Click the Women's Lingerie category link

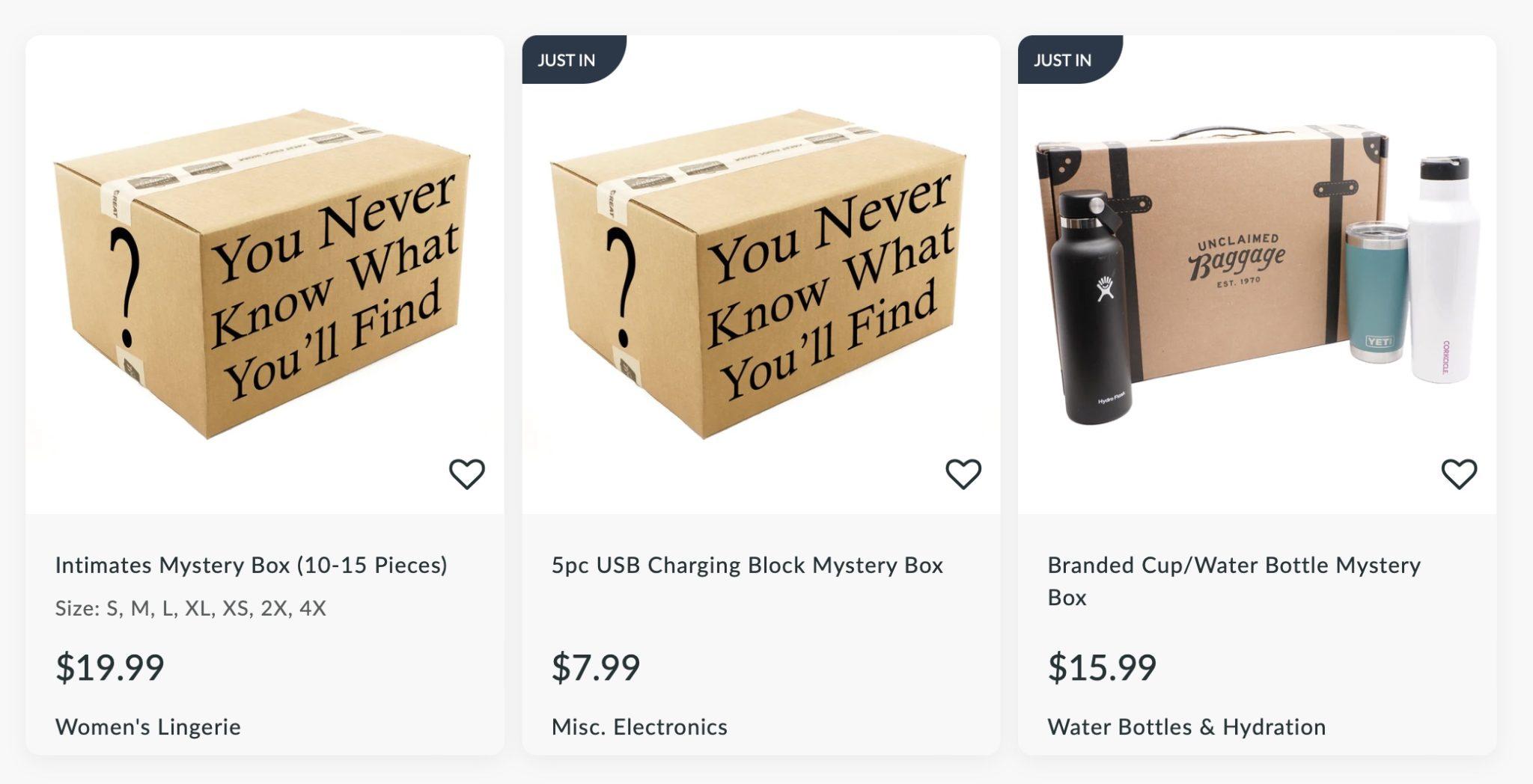coord(148,726)
